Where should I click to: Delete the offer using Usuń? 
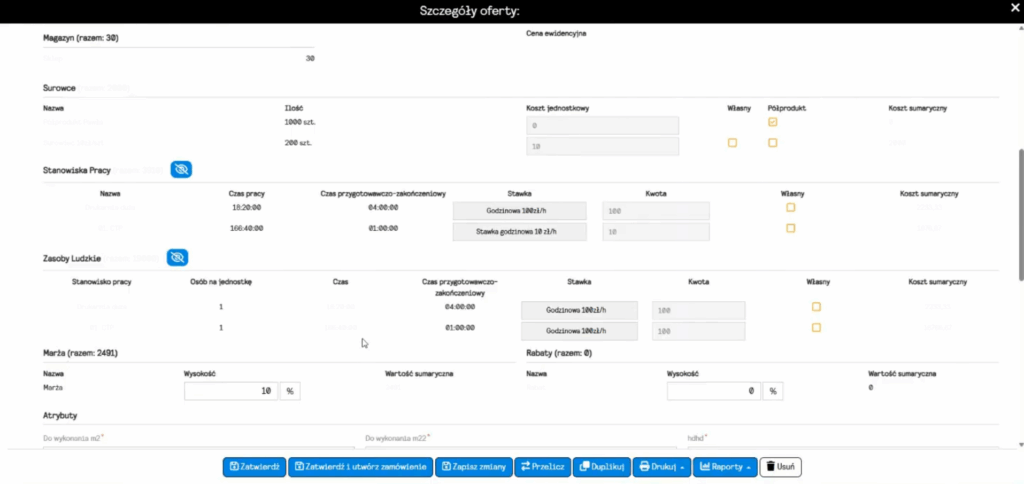[x=781, y=466]
